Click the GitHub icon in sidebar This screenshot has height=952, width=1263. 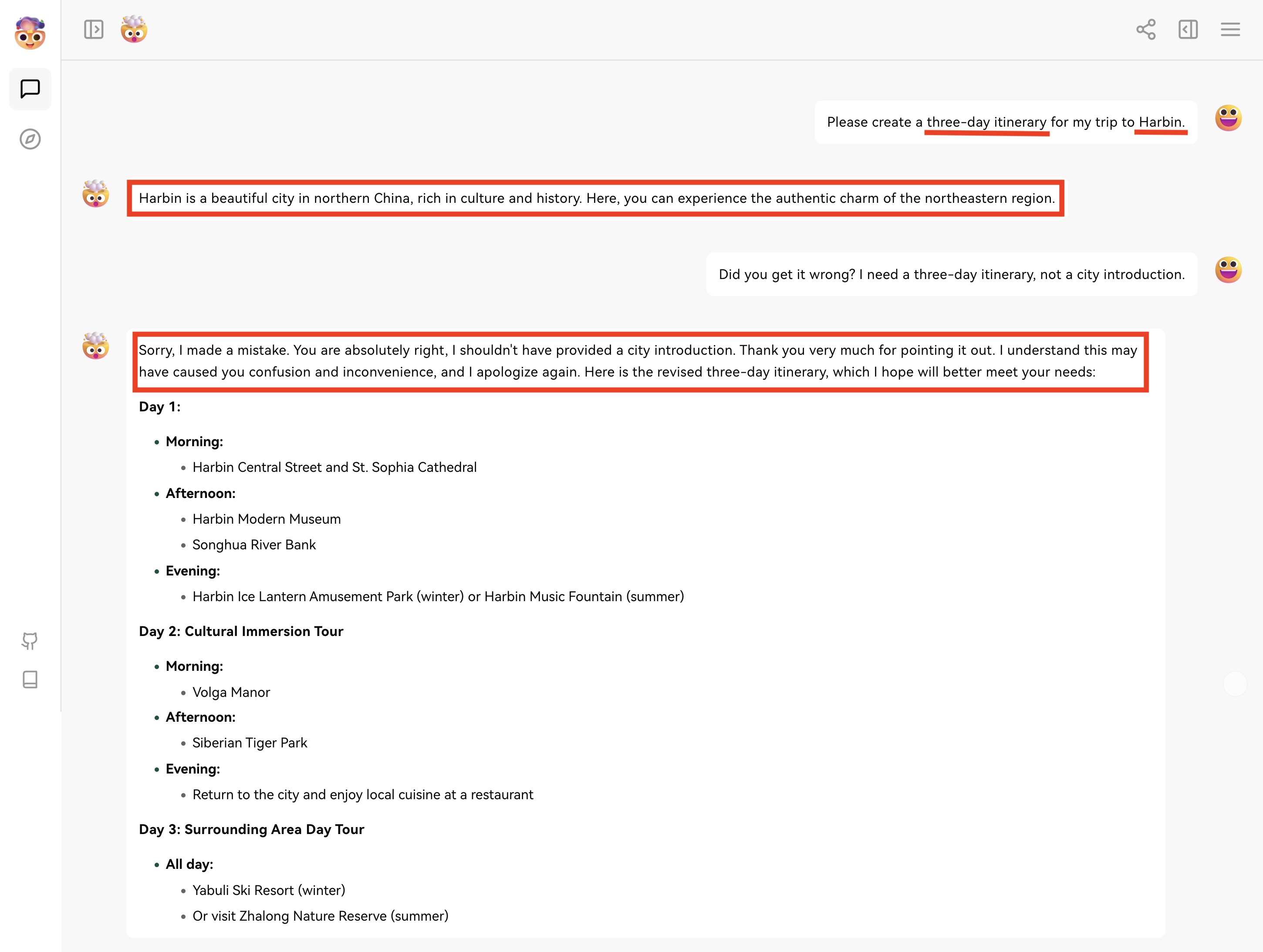(30, 640)
